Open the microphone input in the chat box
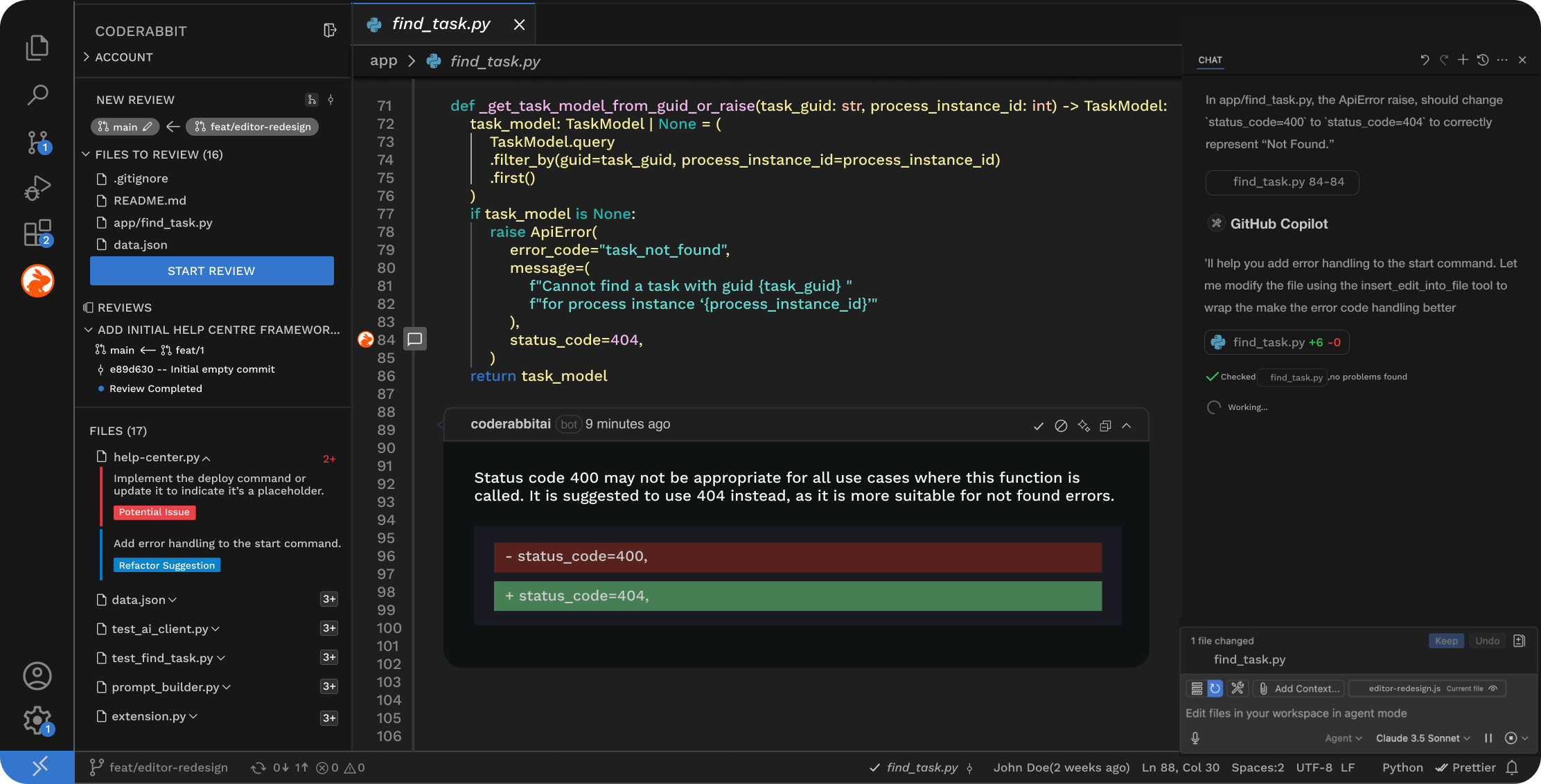Viewport: 1541px width, 784px height. (1195, 738)
